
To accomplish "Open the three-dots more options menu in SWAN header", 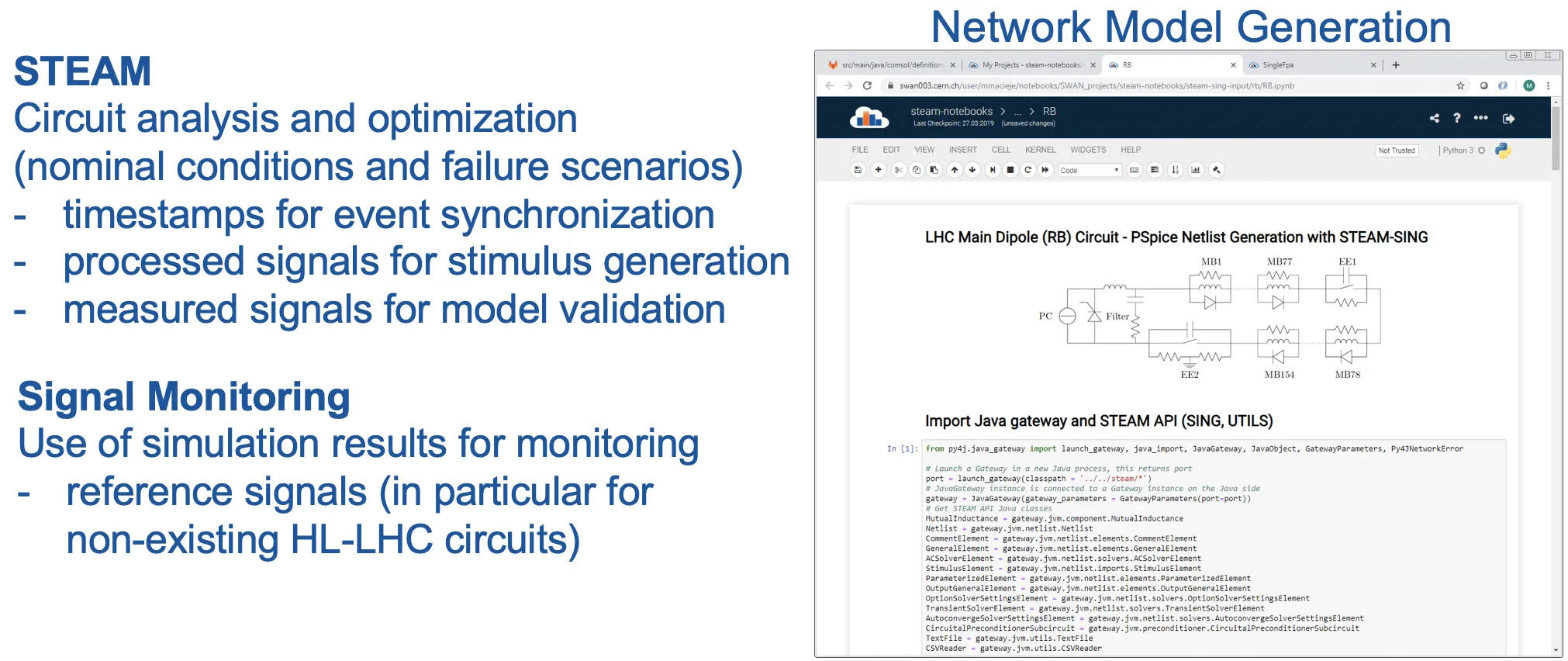I will [1481, 118].
